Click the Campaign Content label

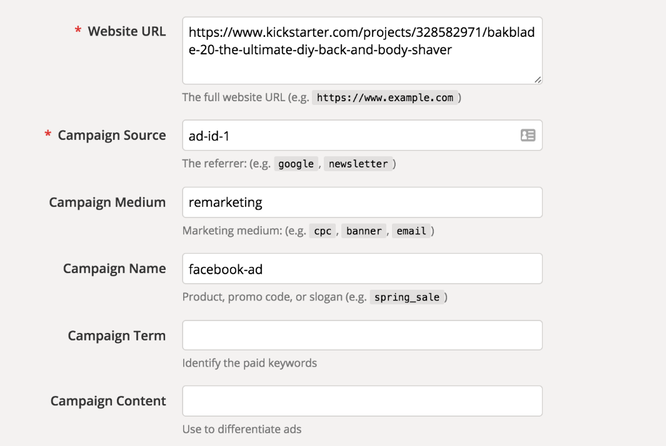(x=108, y=401)
